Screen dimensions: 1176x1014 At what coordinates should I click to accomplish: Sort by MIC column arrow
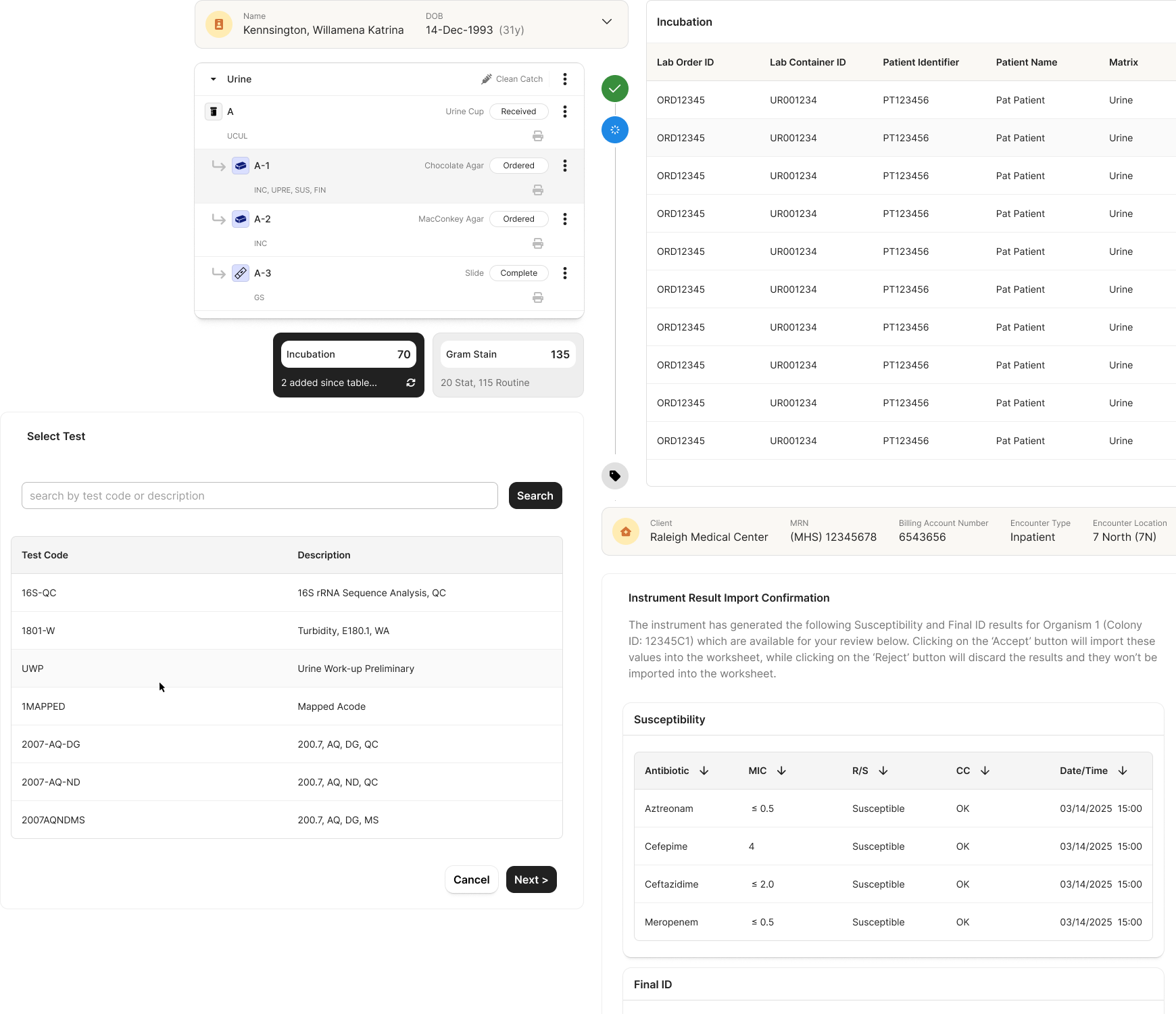coord(782,771)
